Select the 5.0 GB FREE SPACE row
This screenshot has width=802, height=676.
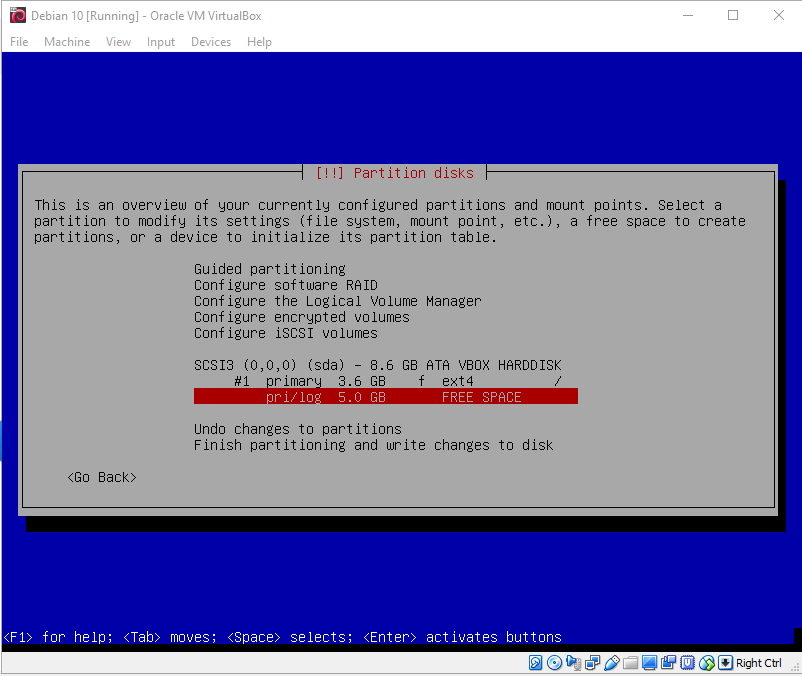(x=386, y=397)
